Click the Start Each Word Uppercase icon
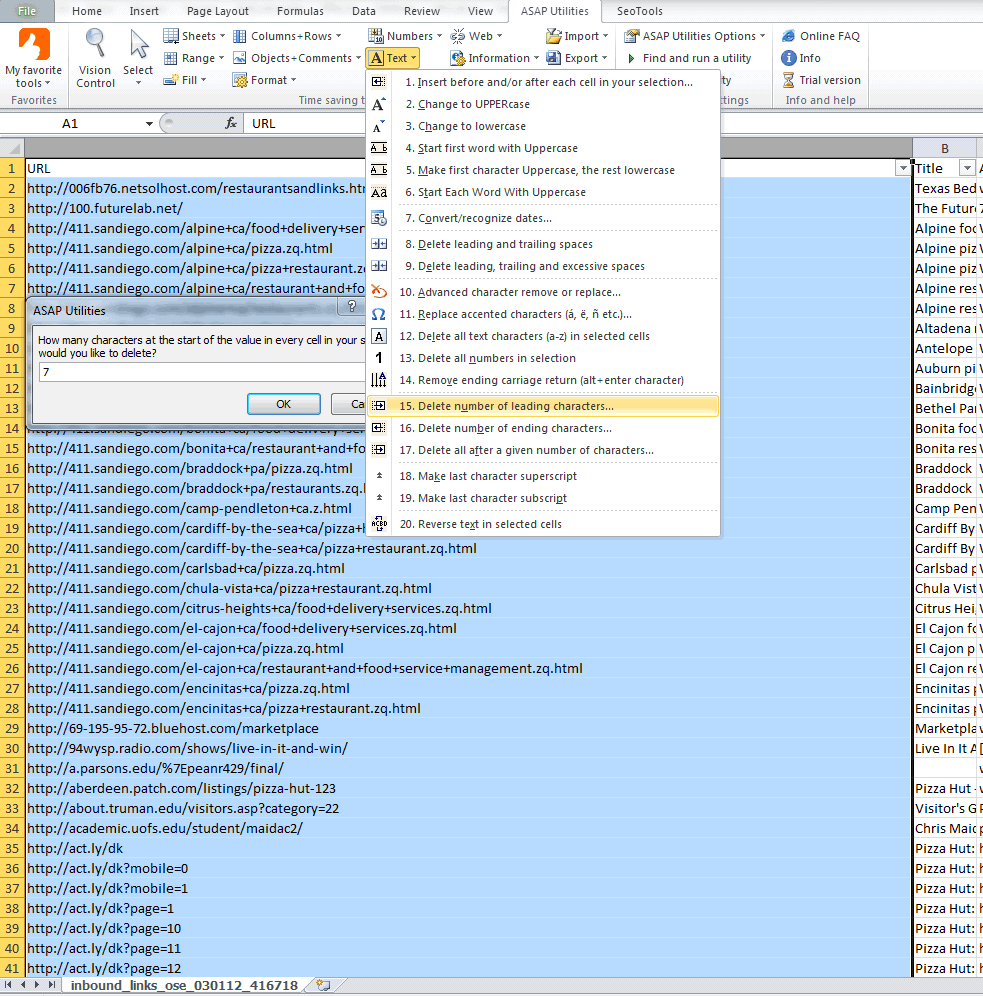Image resolution: width=983 pixels, height=996 pixels. tap(378, 192)
